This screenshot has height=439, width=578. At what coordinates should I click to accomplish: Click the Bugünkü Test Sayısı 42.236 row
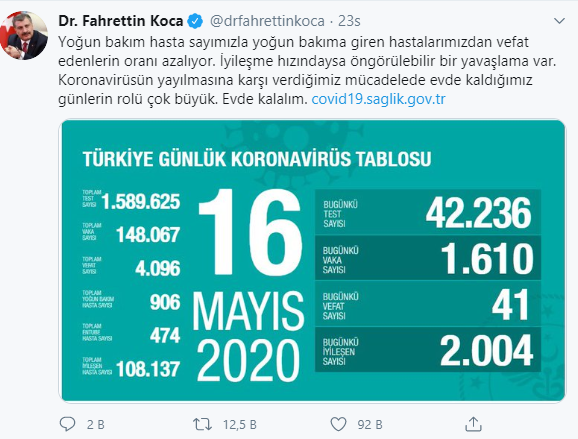(428, 213)
